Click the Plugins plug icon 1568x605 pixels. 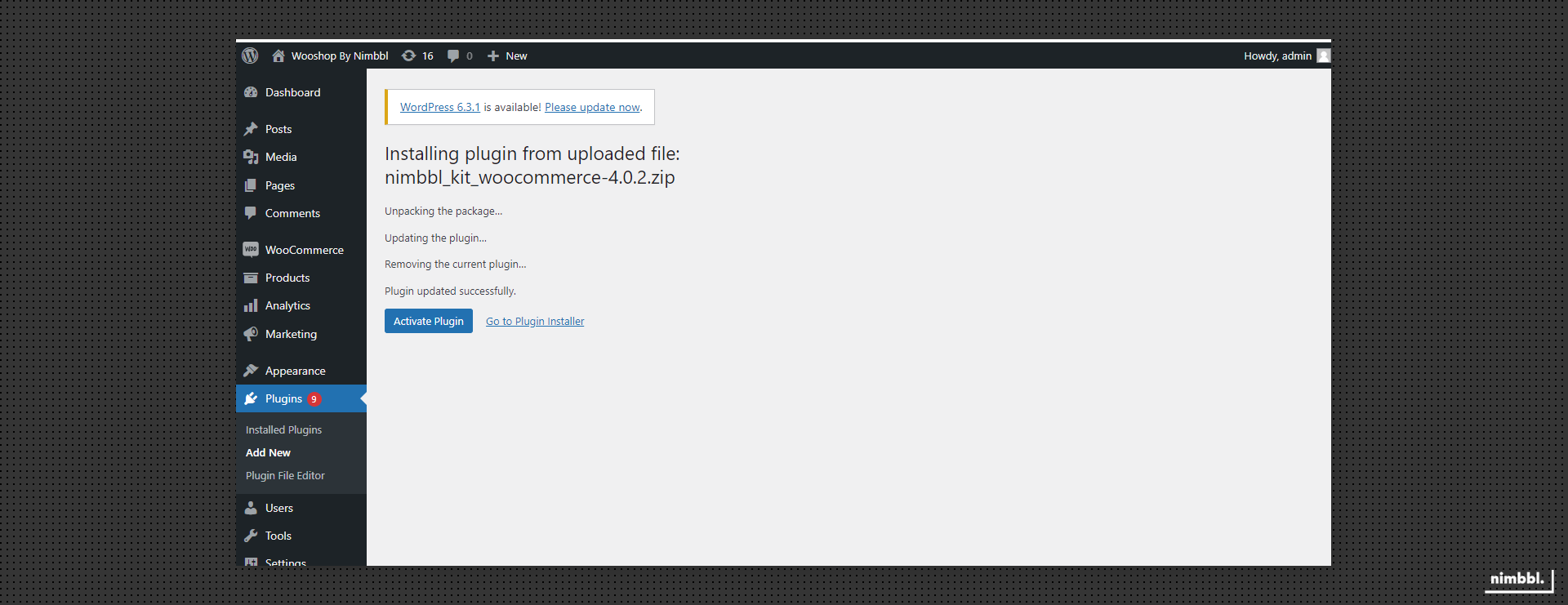(251, 398)
